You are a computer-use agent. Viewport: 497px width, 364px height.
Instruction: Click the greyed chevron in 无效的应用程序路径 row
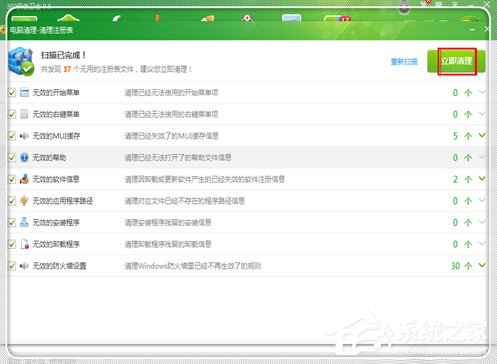tap(482, 200)
